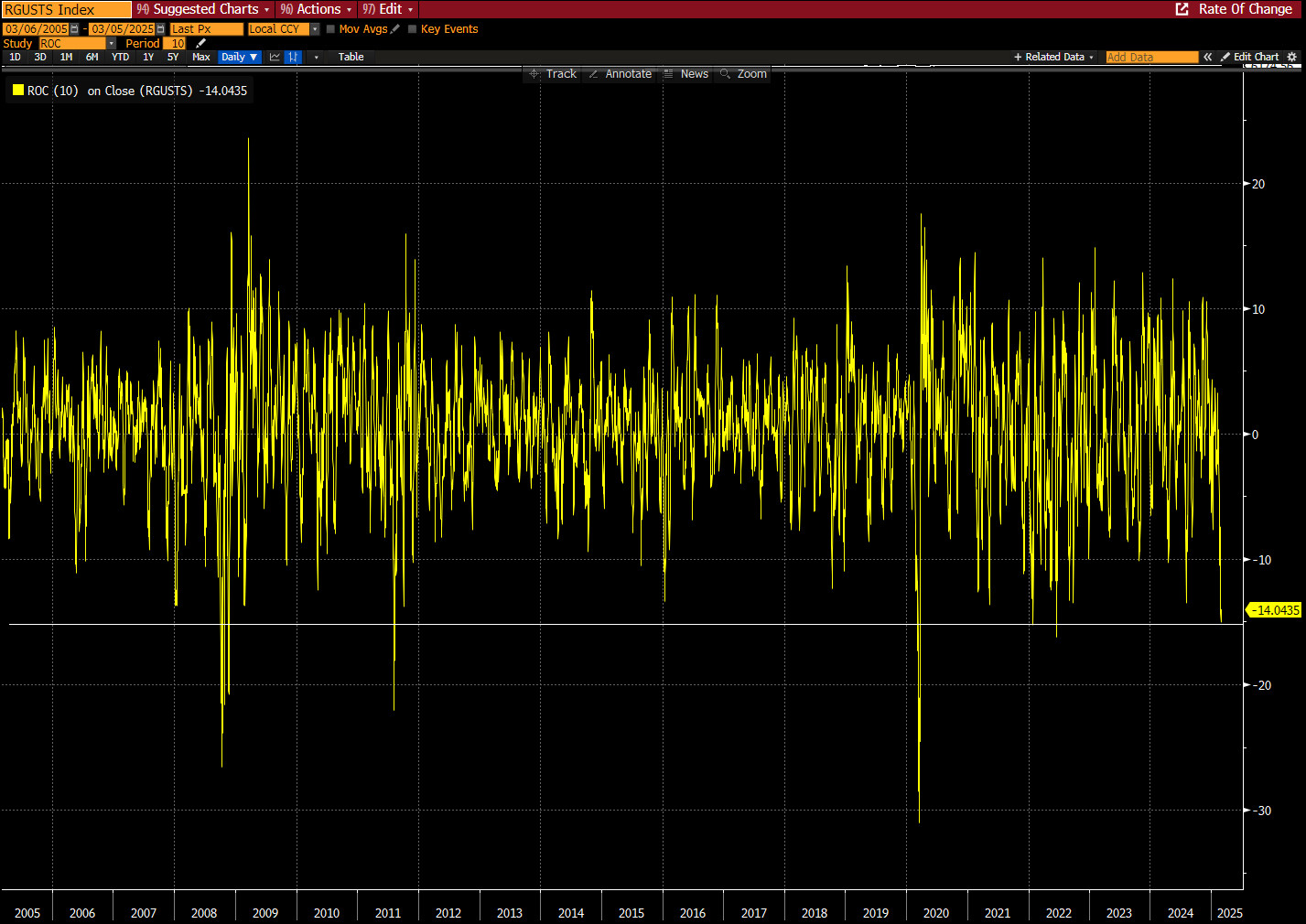Click the yellow ROC legend color swatch
The height and width of the screenshot is (924, 1306).
click(x=18, y=90)
